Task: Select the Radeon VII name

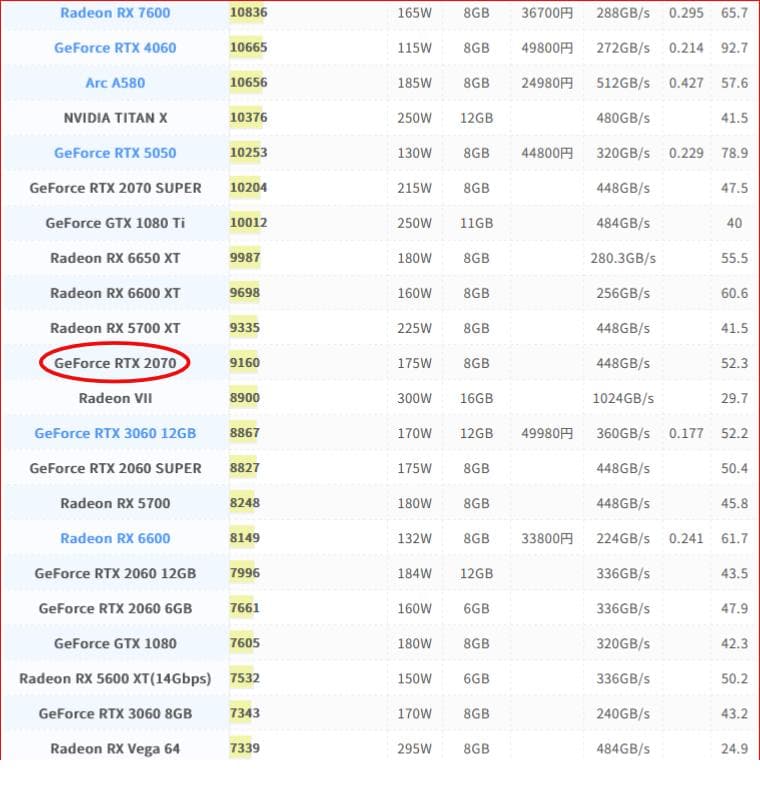Action: [x=115, y=398]
